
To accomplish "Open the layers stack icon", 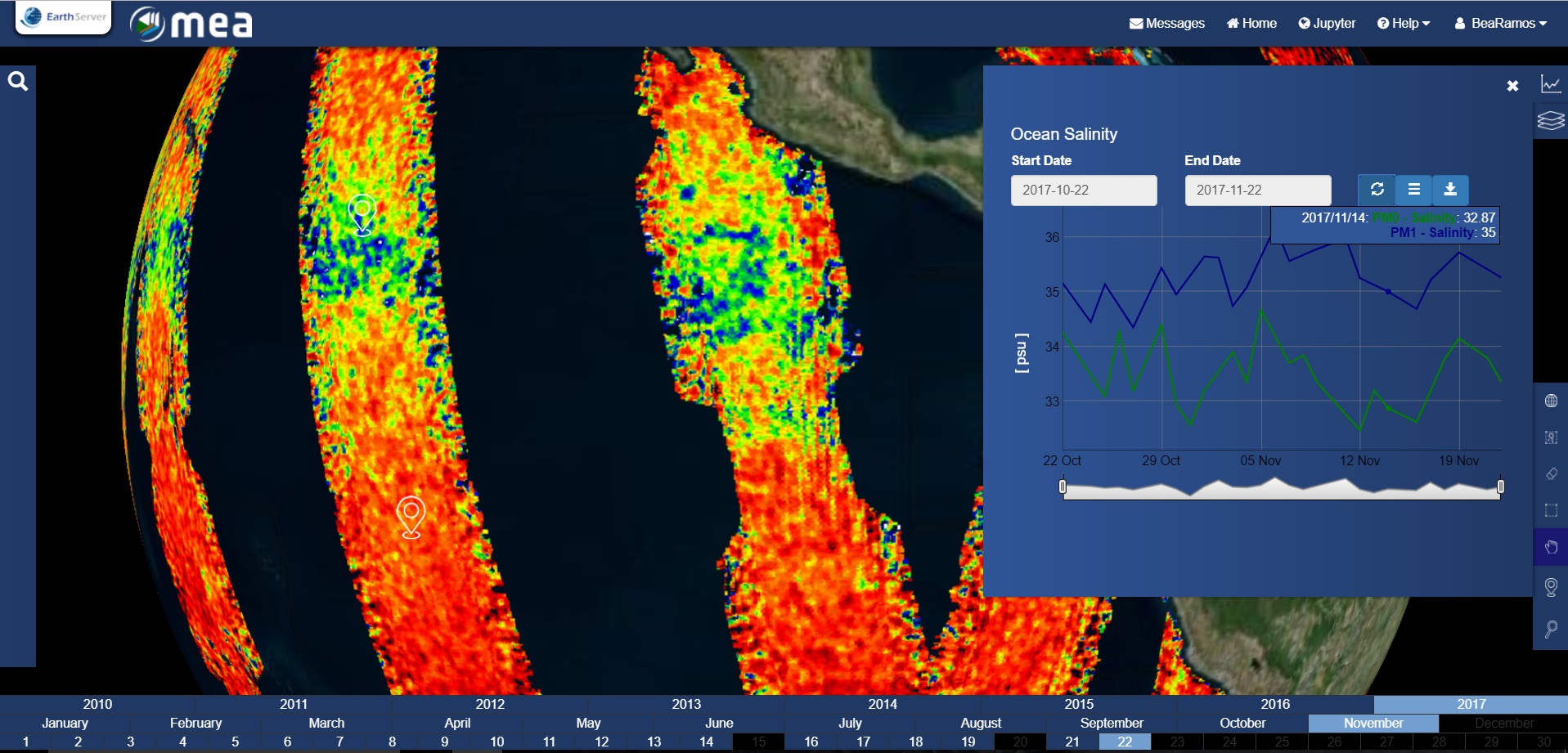I will pyautogui.click(x=1551, y=121).
